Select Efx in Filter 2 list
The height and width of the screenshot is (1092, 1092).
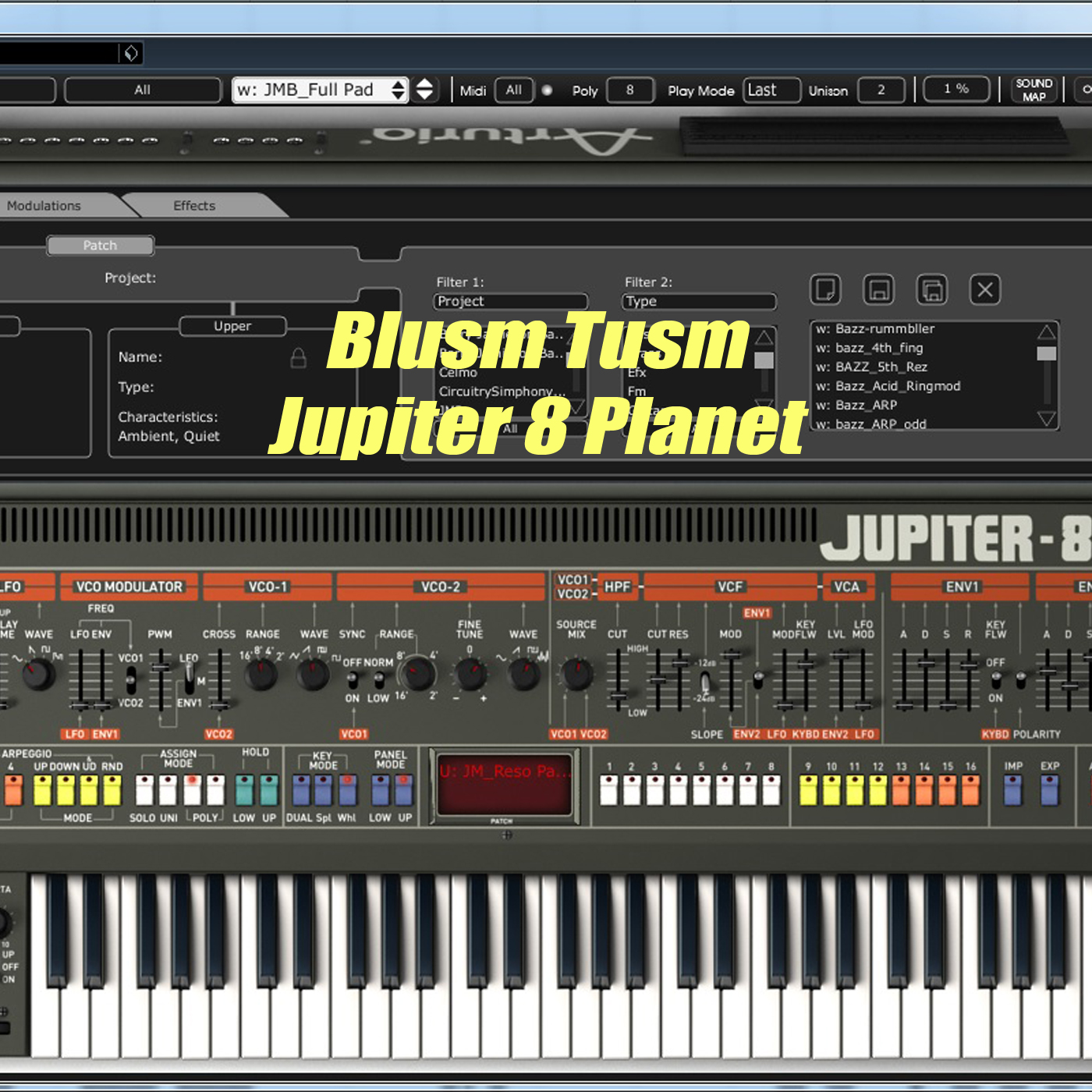[637, 373]
